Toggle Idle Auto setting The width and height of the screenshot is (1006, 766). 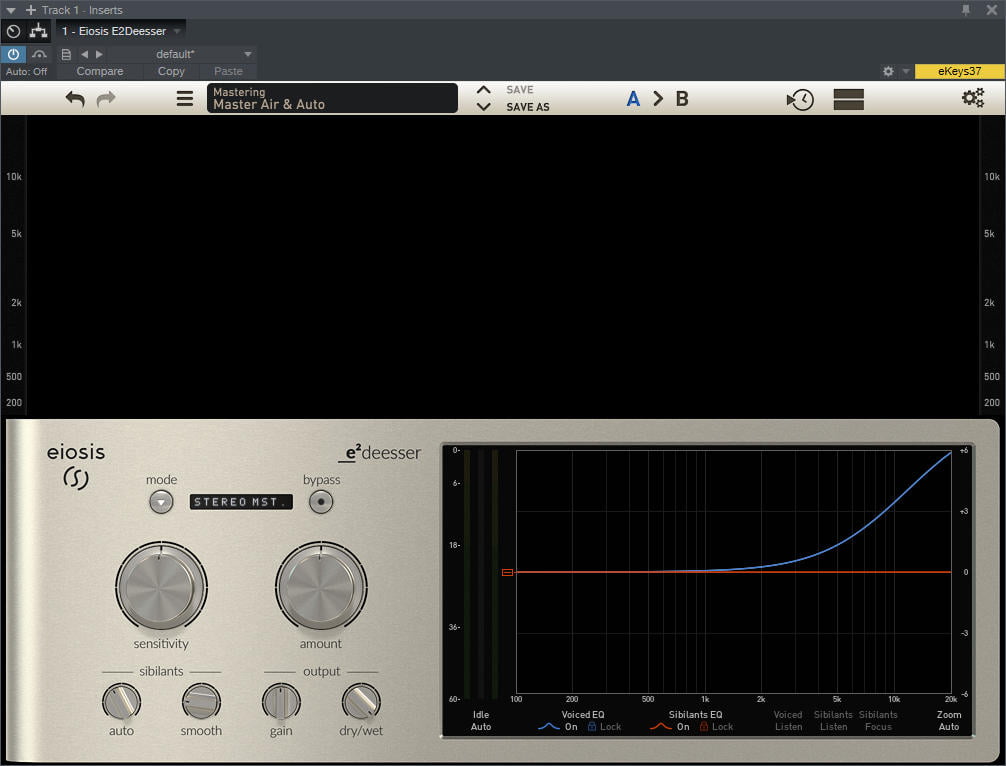coord(481,720)
